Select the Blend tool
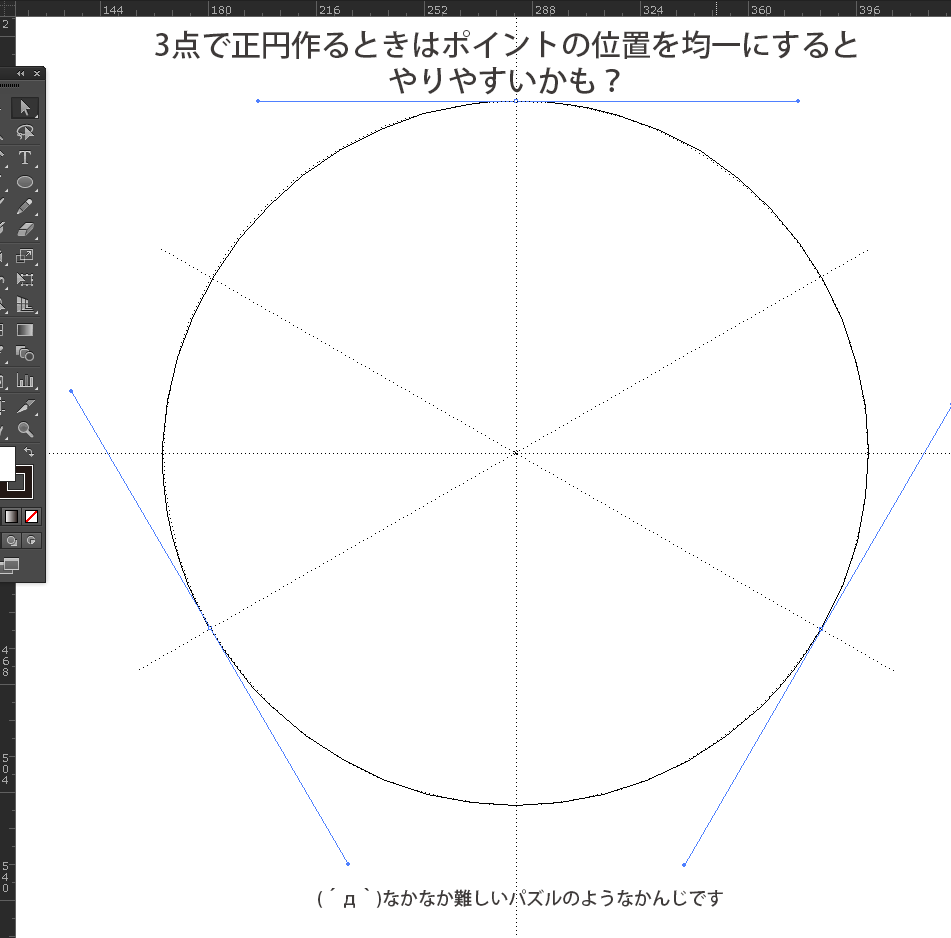Viewport: 951px width, 938px height. pyautogui.click(x=25, y=353)
